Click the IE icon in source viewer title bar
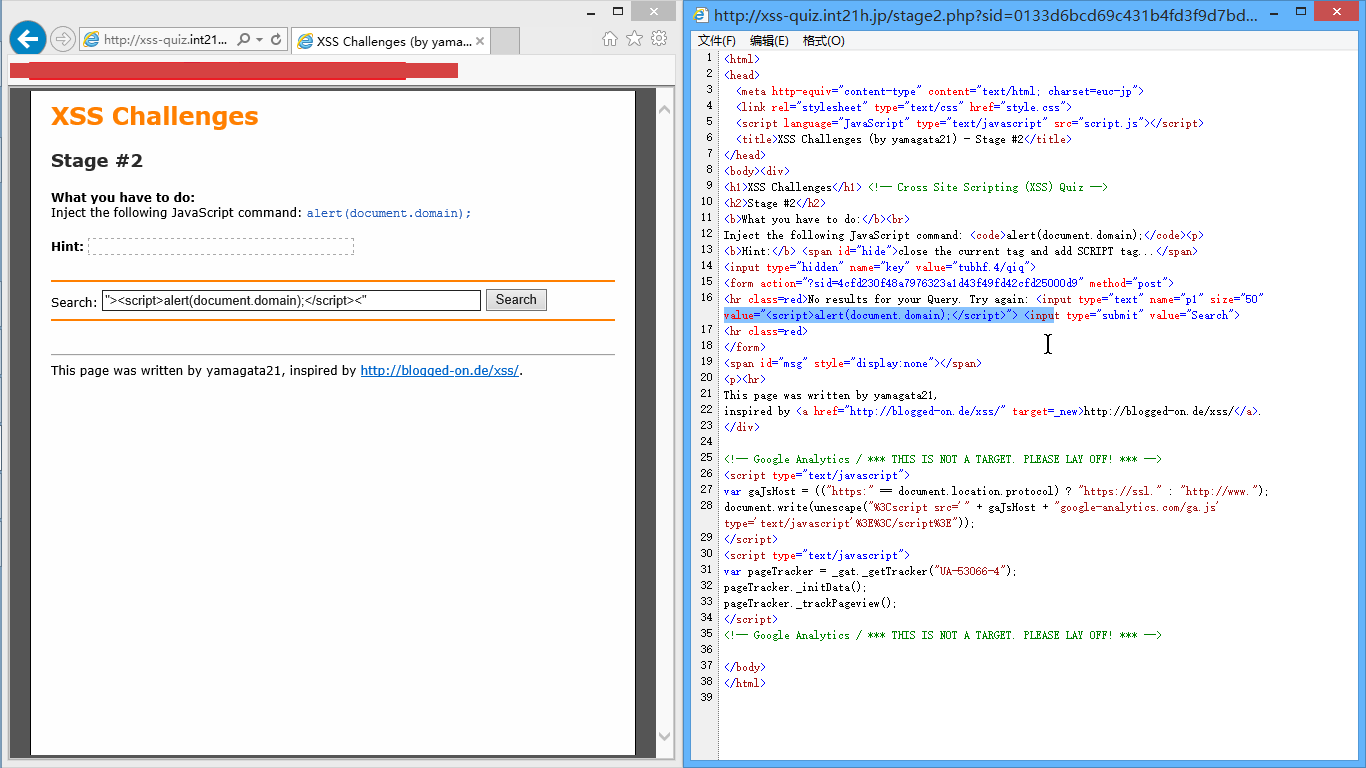The width and height of the screenshot is (1366, 768). point(701,15)
